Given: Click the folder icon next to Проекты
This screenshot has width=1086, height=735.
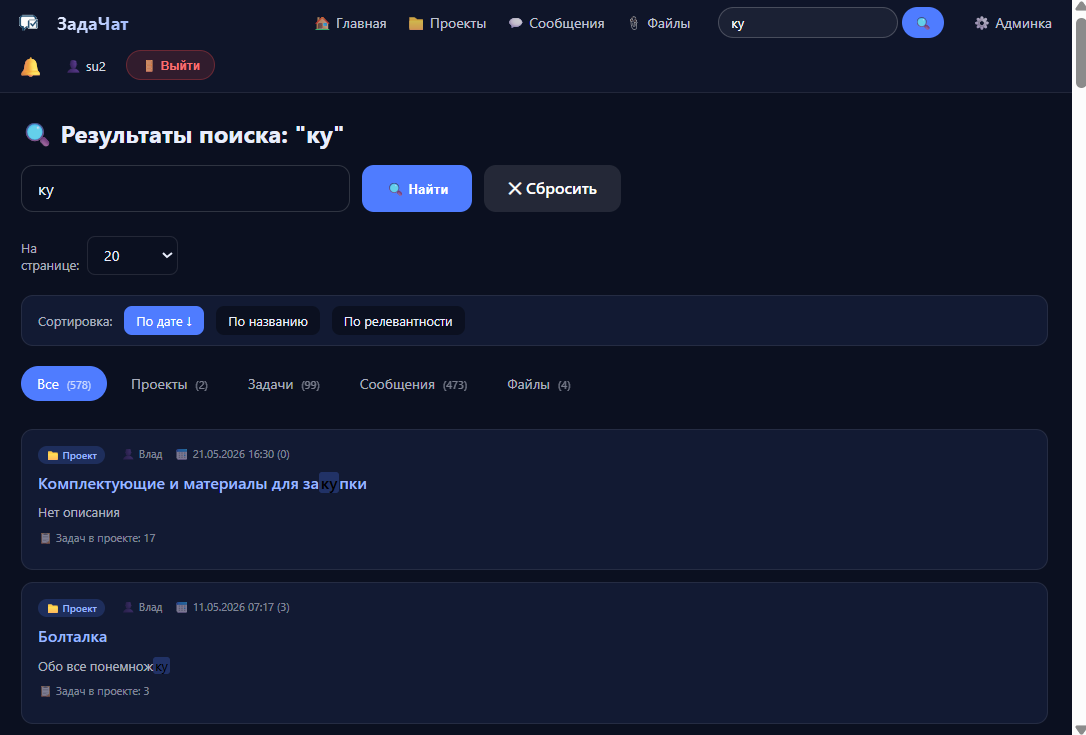Looking at the screenshot, I should pos(416,24).
